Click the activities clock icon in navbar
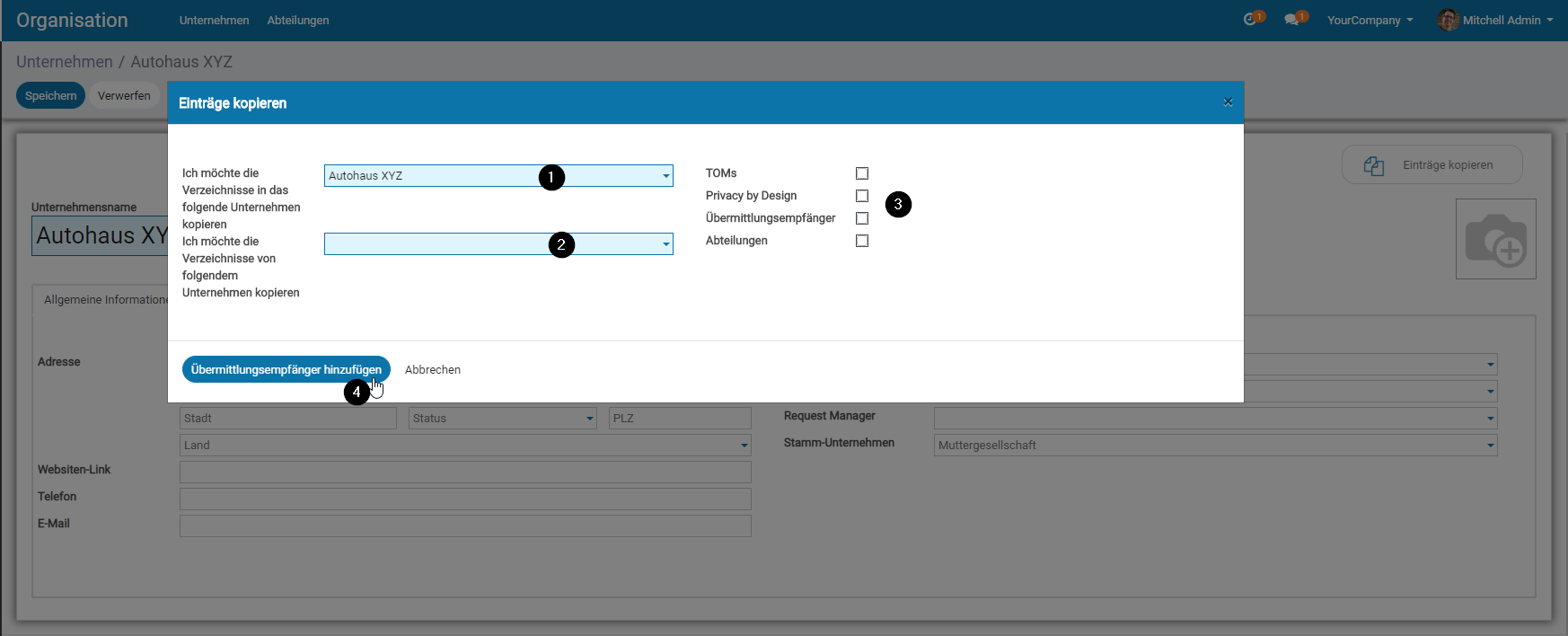 point(1251,20)
